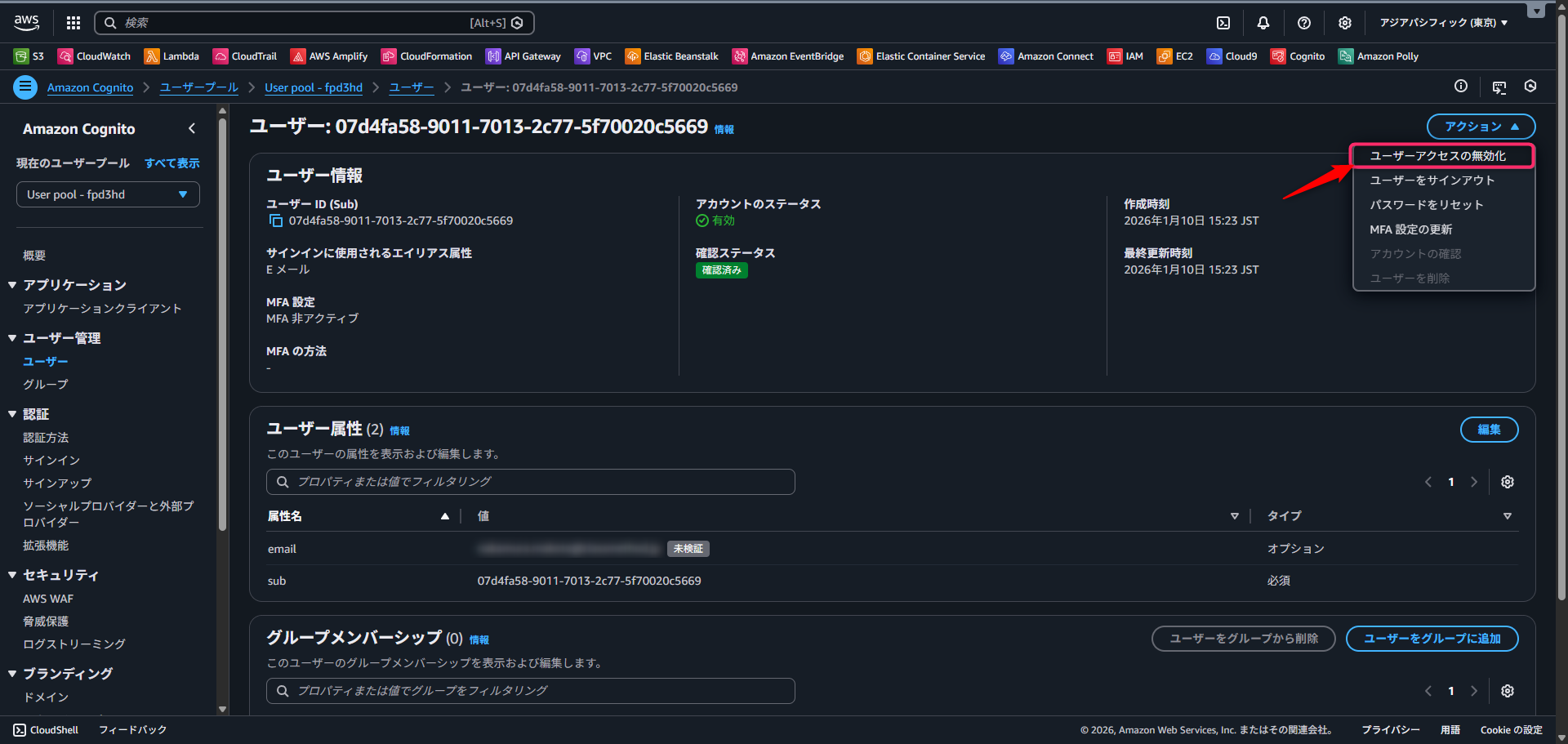
Task: Open the help question mark icon
Action: 1304,23
